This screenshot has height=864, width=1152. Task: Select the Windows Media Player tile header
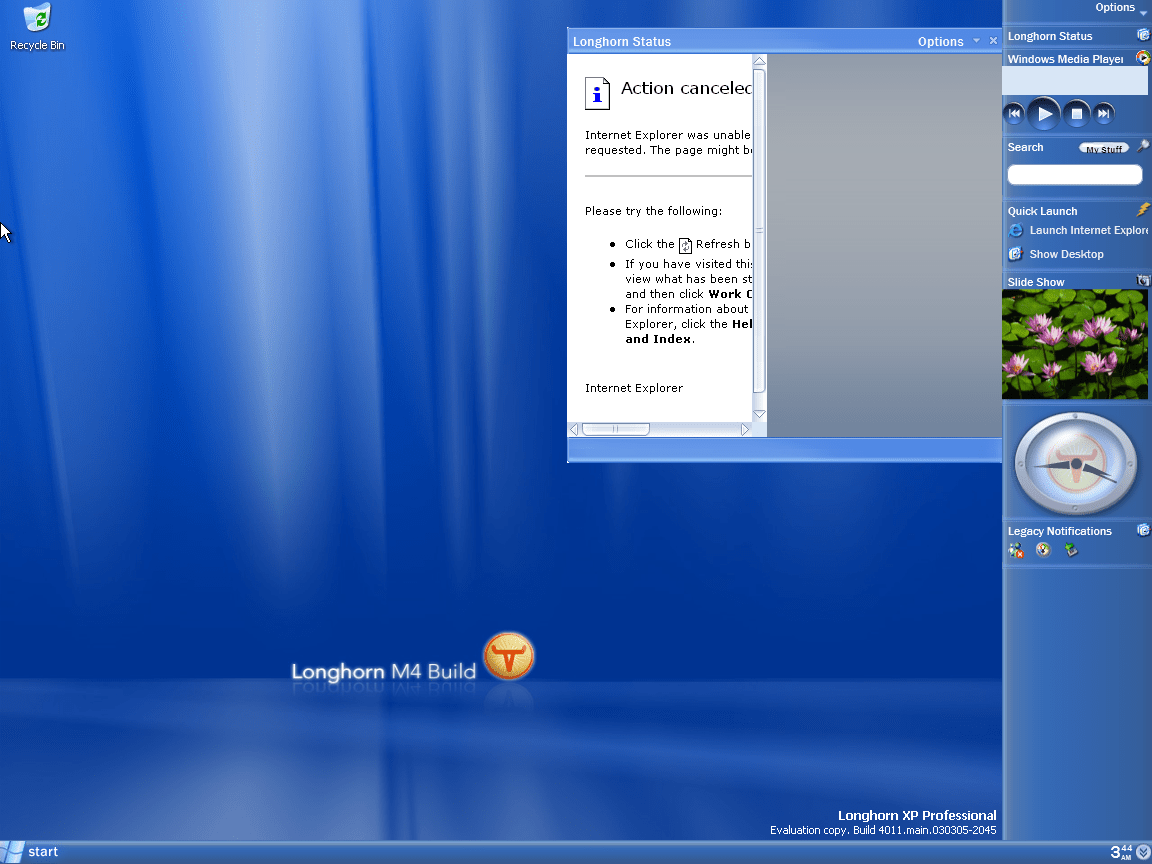[x=1065, y=59]
